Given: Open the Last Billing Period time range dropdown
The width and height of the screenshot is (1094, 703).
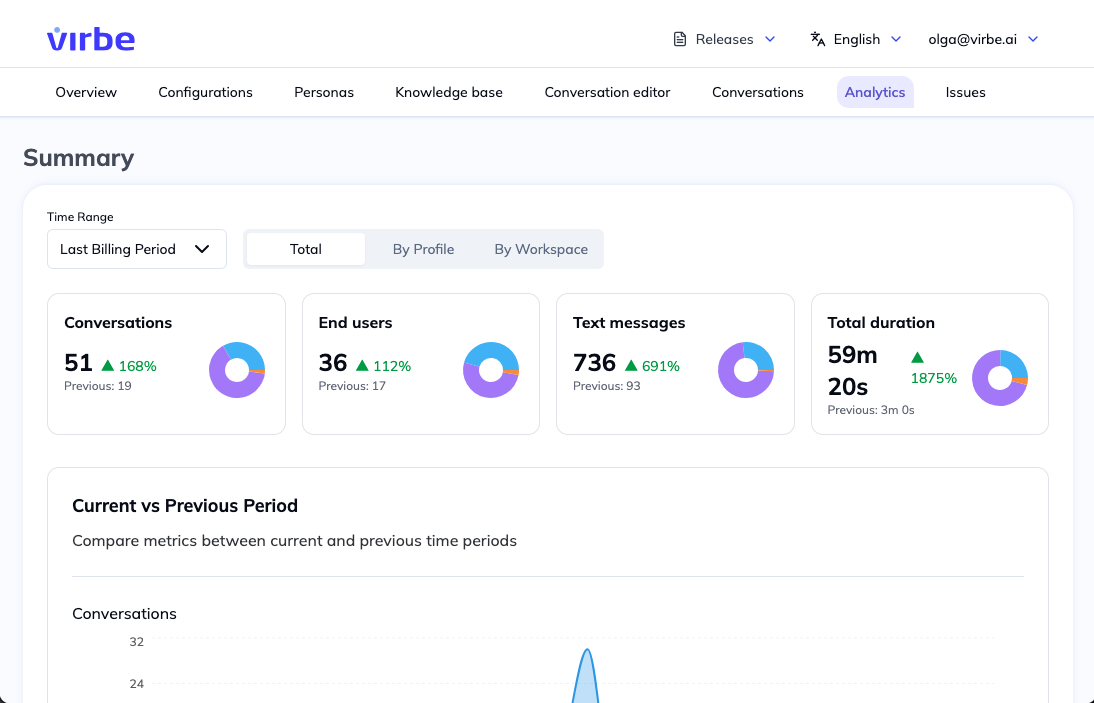Looking at the screenshot, I should click(x=137, y=249).
